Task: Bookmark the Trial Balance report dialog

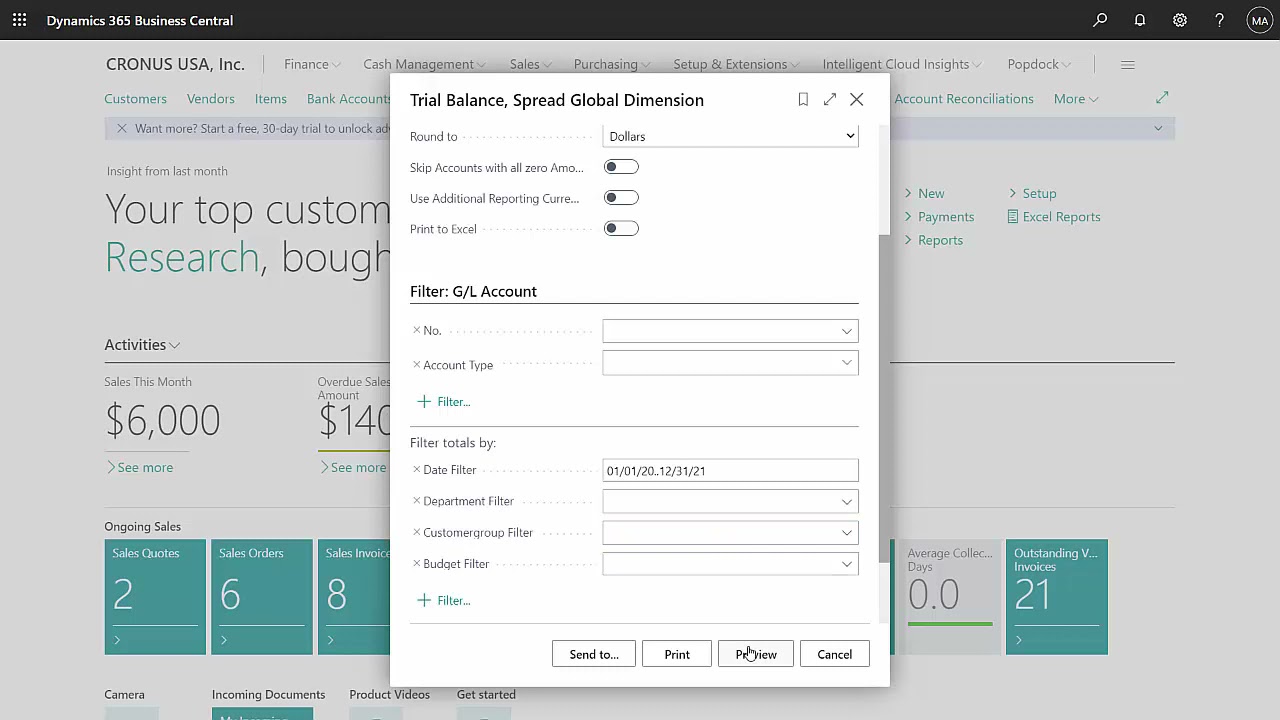Action: click(803, 99)
